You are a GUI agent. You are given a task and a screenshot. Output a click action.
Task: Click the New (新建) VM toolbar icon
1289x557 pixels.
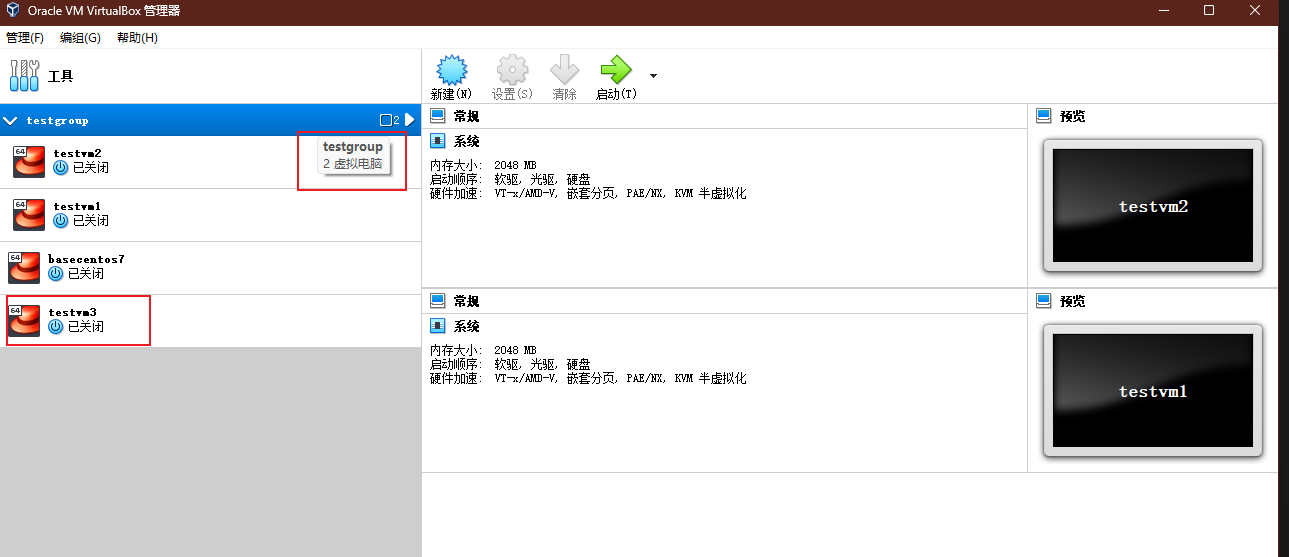[452, 70]
